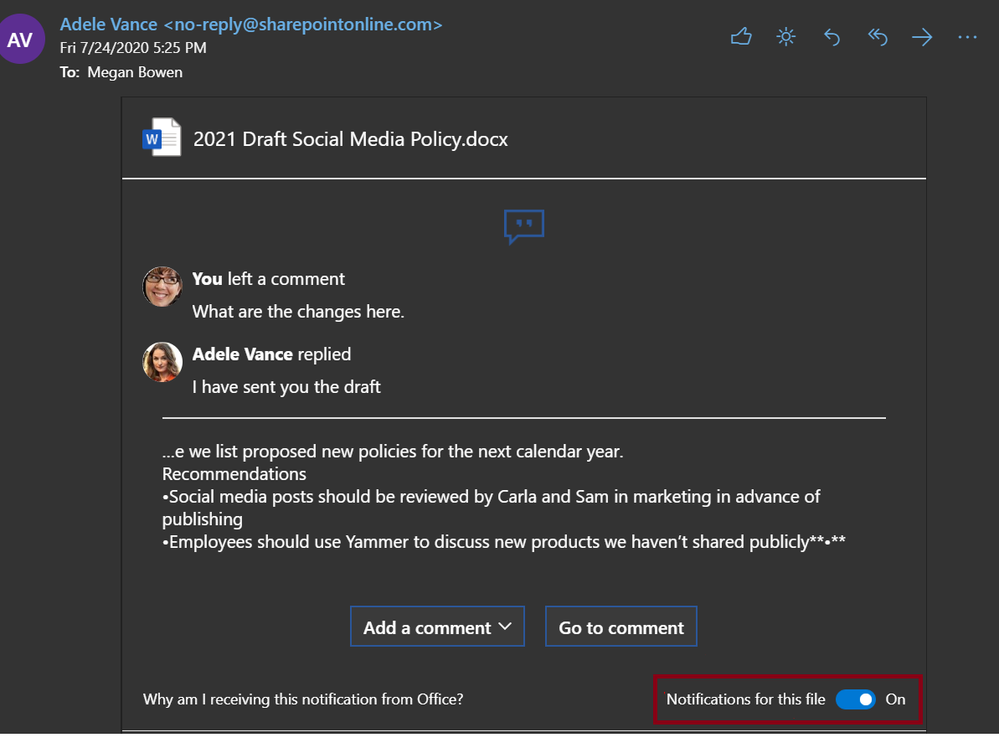
Task: Click the Megan Bowen recipient name
Action: coord(135,73)
